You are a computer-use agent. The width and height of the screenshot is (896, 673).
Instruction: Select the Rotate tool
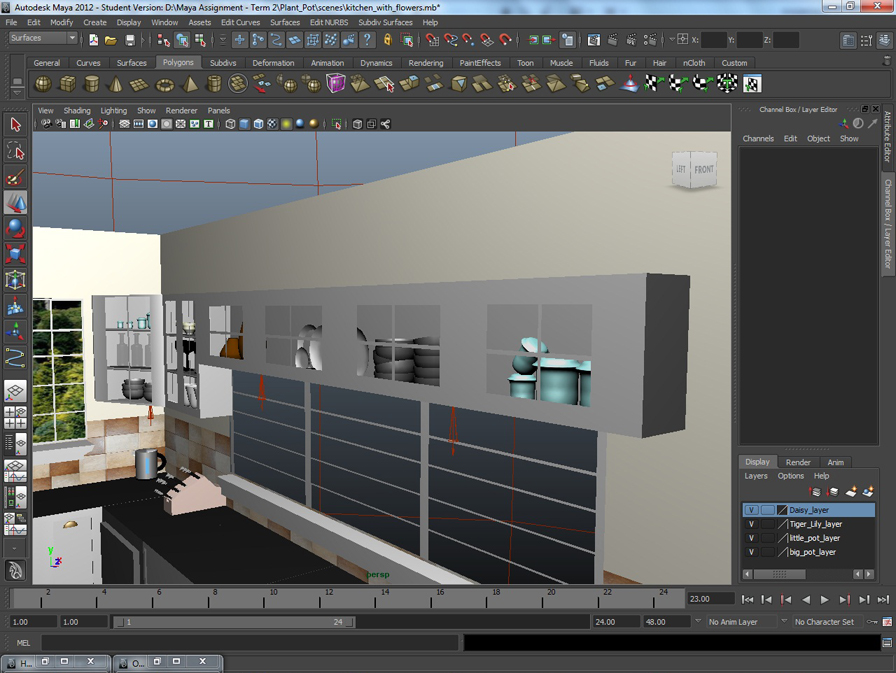coord(15,226)
